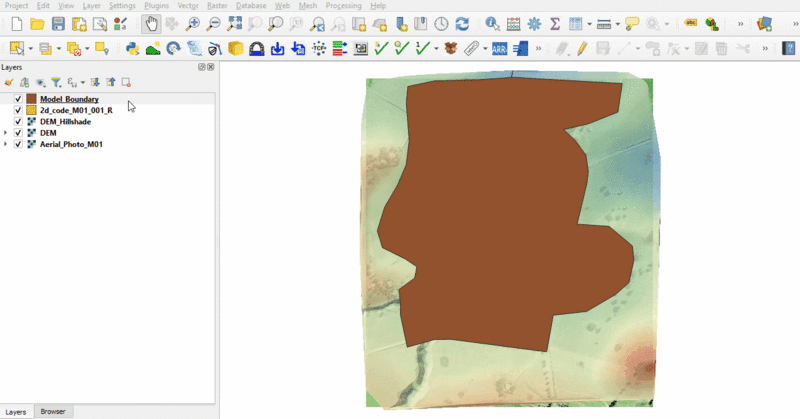Image resolution: width=800 pixels, height=419 pixels.
Task: Expand the DEM layer tree node
Action: click(x=6, y=133)
